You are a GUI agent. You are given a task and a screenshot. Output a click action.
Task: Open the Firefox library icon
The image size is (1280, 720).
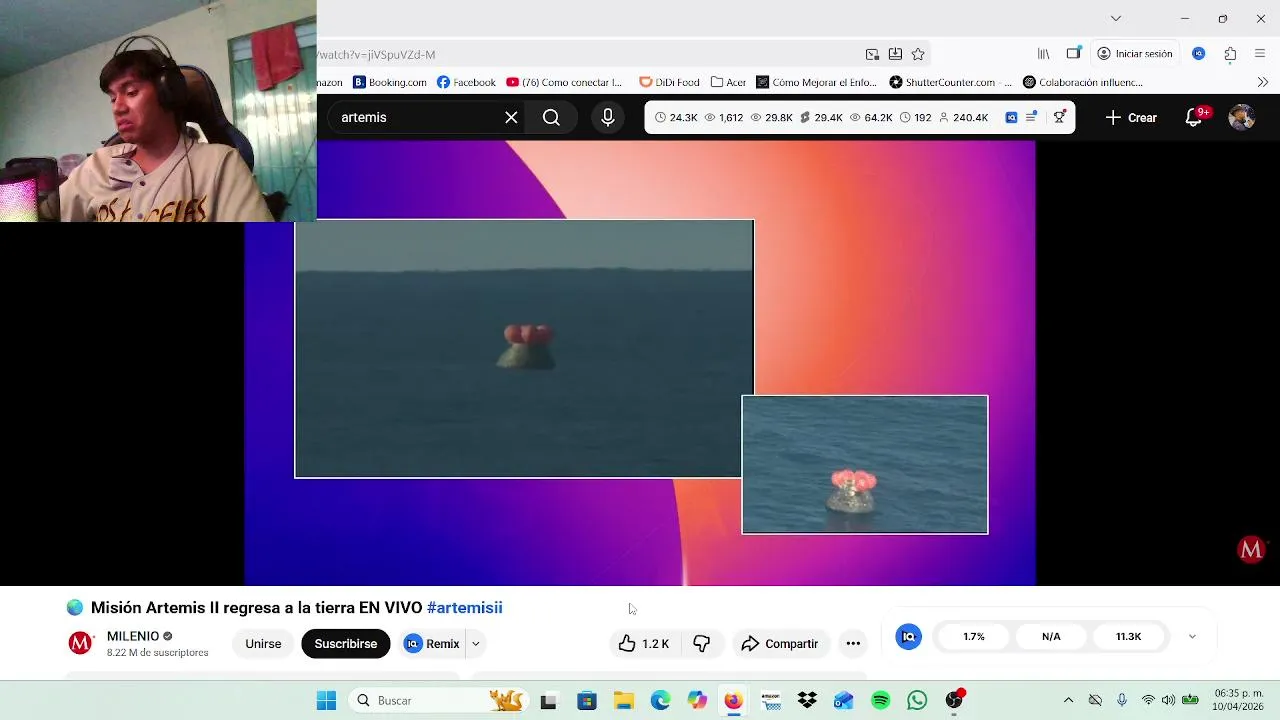coord(1044,54)
